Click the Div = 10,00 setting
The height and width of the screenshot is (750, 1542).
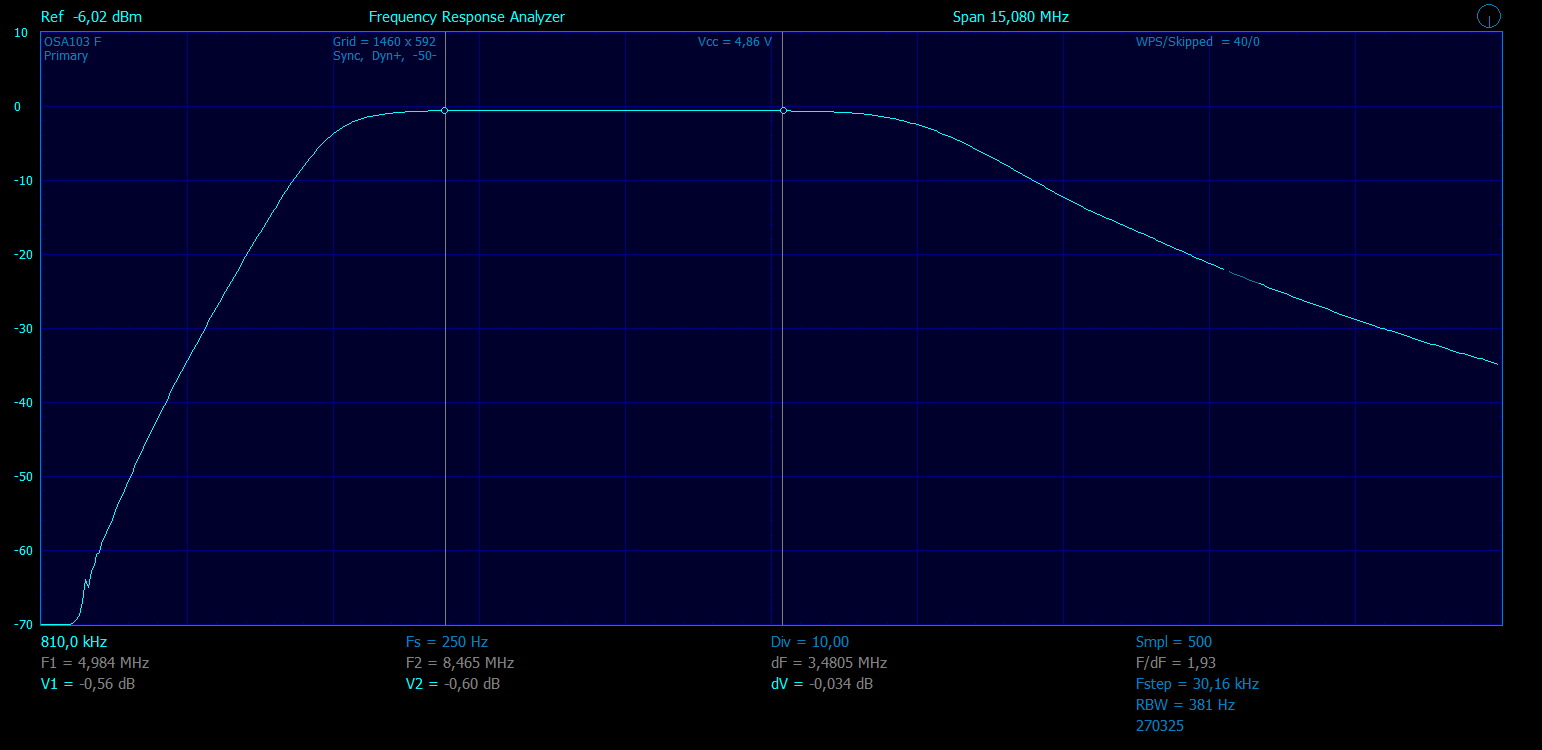(x=810, y=642)
